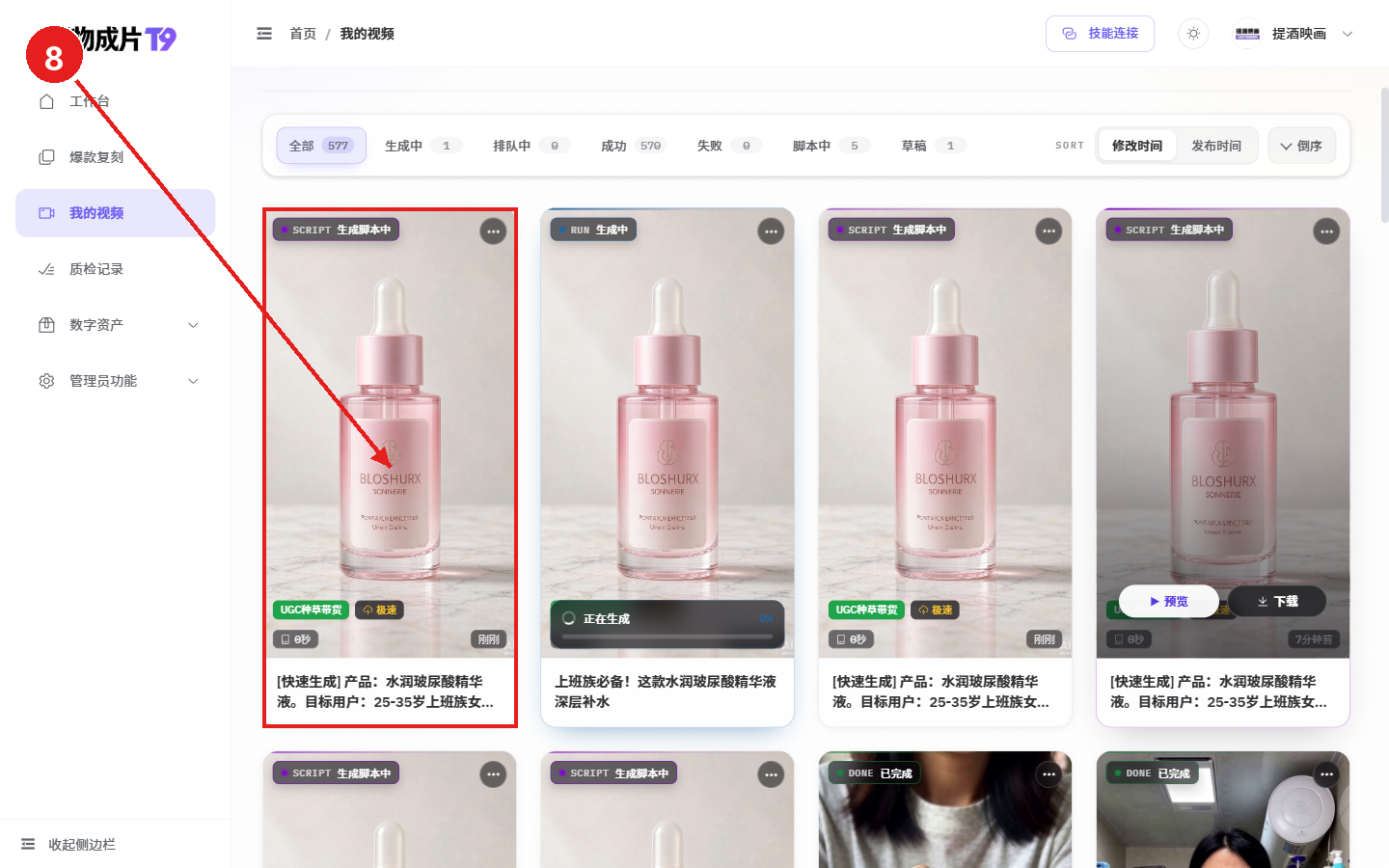1389x868 pixels.
Task: Click the 管理员功能 gear icon
Action: 46,381
